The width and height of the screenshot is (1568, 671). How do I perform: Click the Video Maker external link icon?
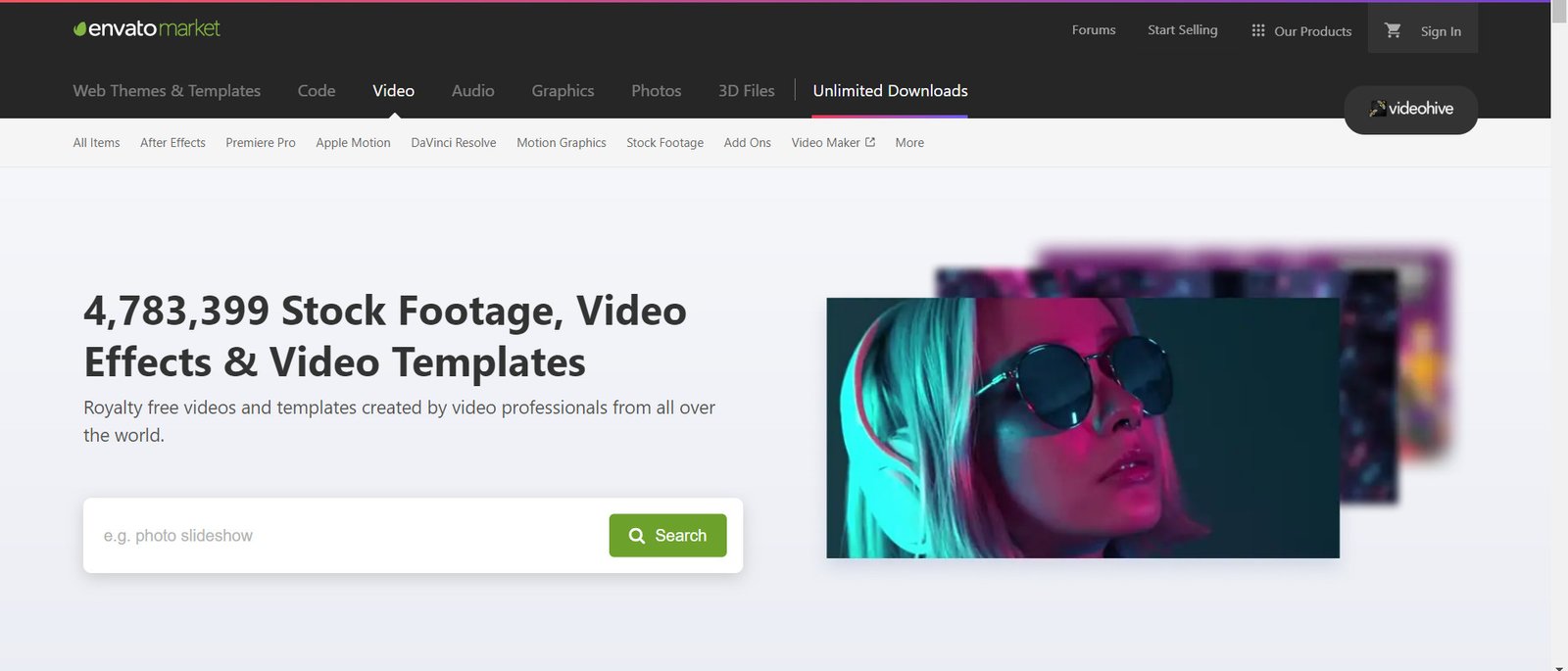coord(870,142)
